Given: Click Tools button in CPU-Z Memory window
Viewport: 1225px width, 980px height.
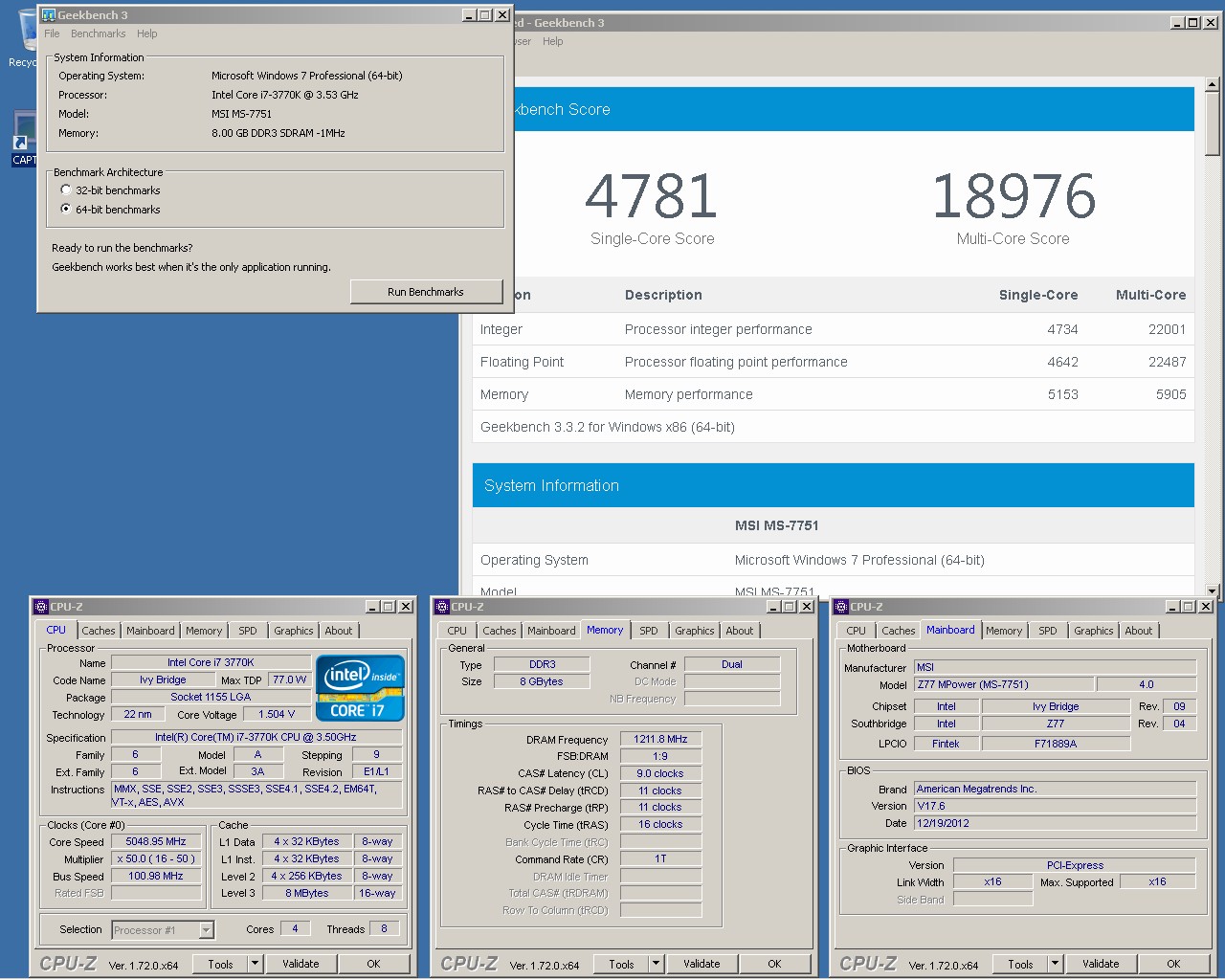Looking at the screenshot, I should pyautogui.click(x=622, y=964).
